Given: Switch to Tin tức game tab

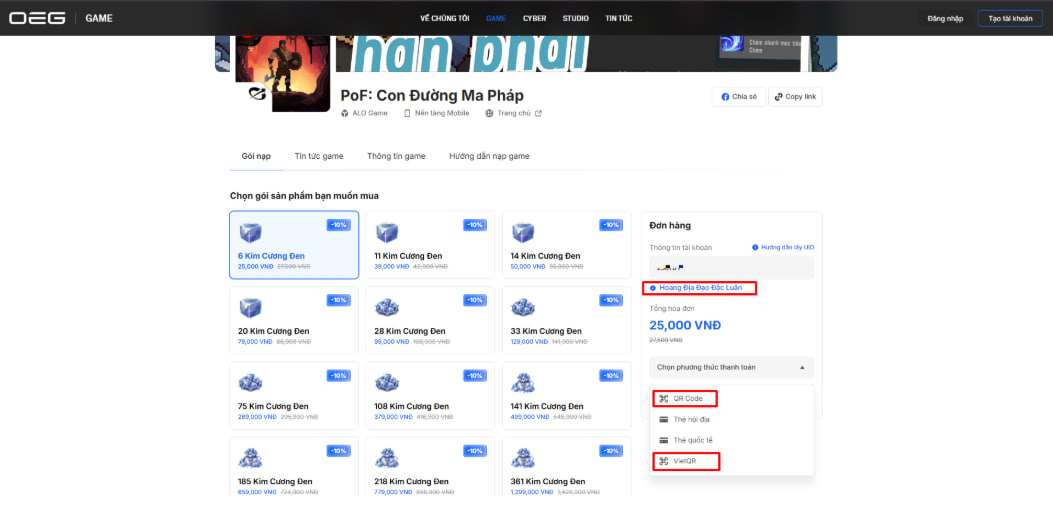Looking at the screenshot, I should (x=319, y=156).
